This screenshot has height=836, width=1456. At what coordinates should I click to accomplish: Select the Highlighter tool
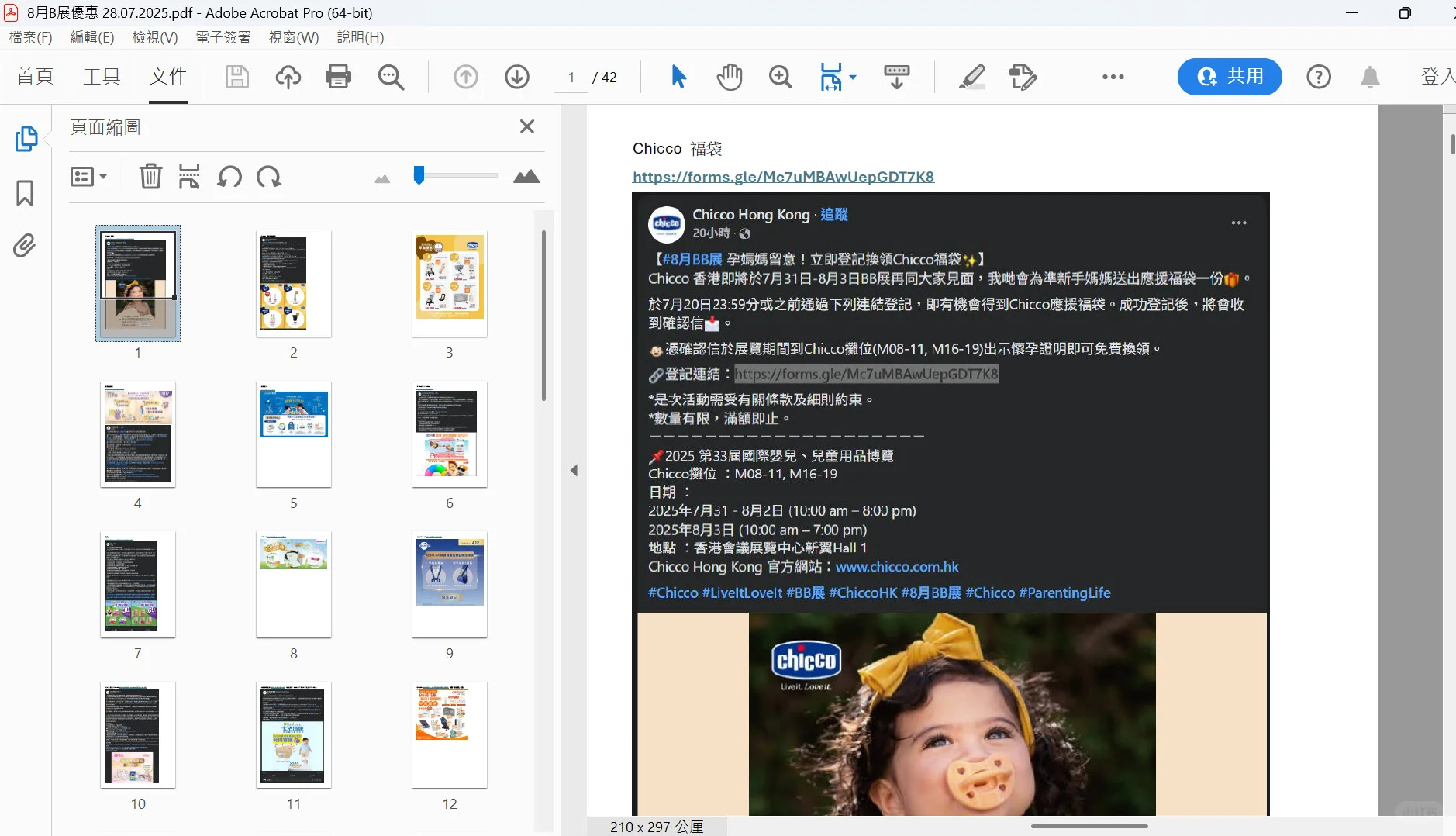(972, 77)
